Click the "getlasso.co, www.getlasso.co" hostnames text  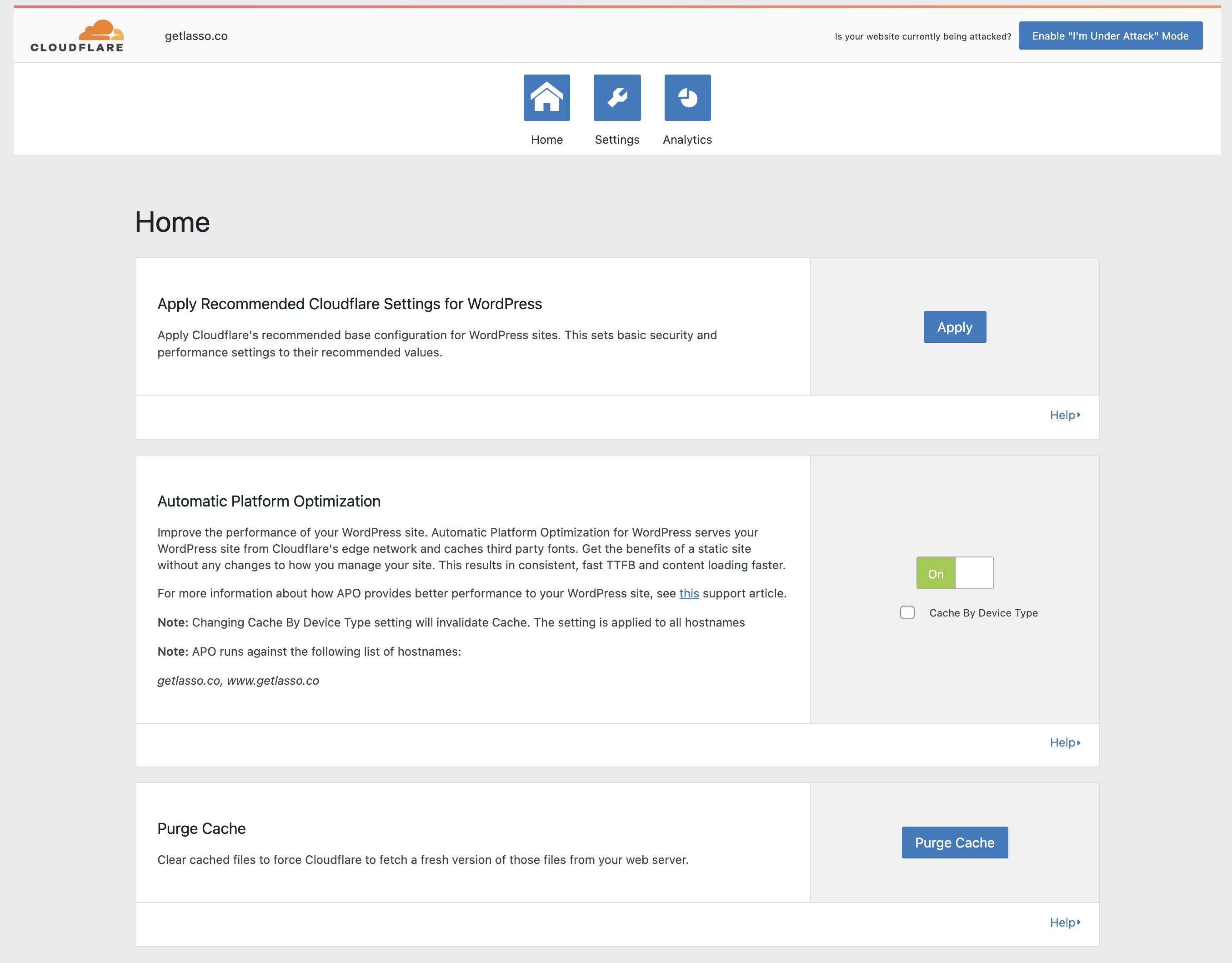click(x=238, y=681)
